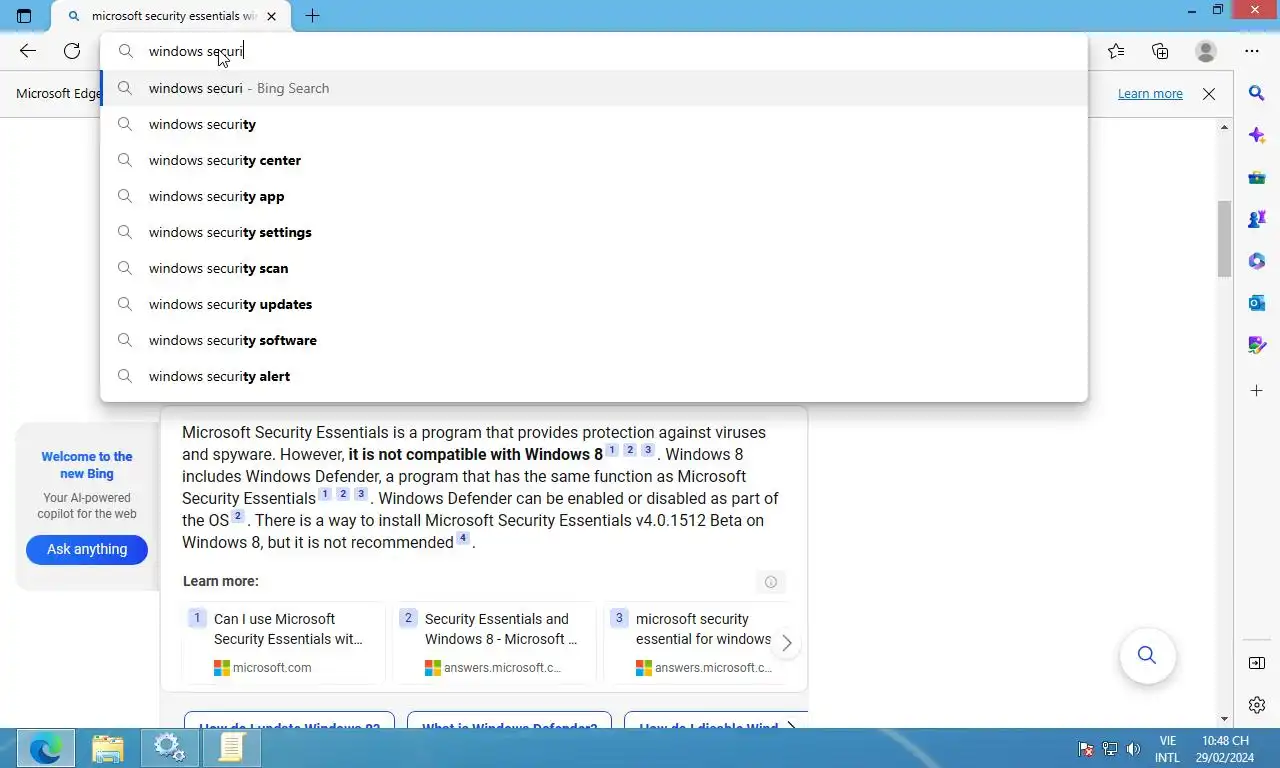Close the microsoft security essentials tab
The width and height of the screenshot is (1280, 768).
(x=271, y=16)
